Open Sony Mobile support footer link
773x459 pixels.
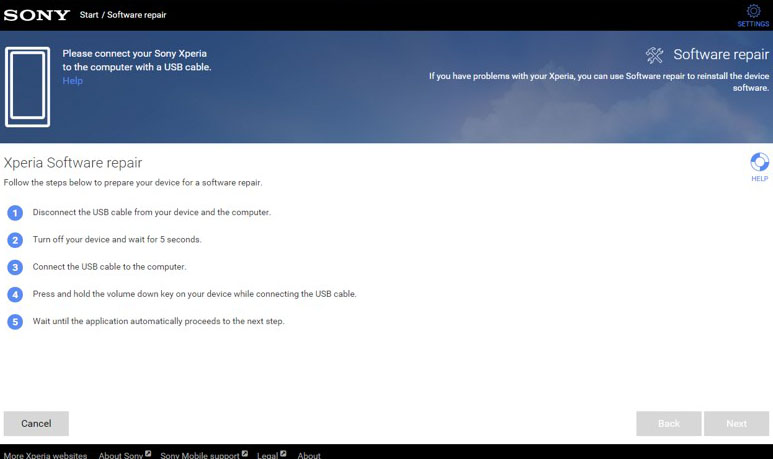pos(200,455)
